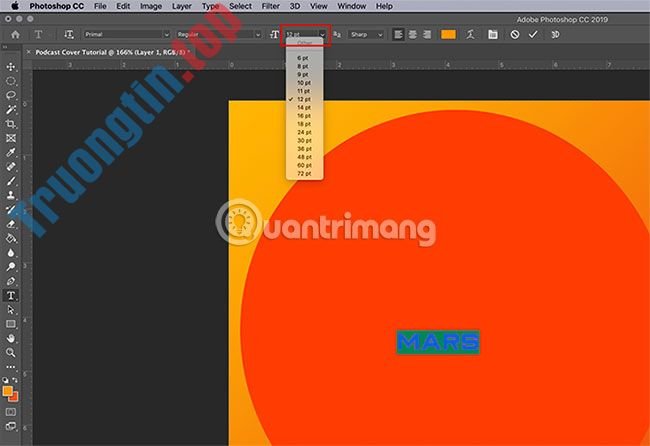
Task: Open the font family Primal dropdown
Action: click(127, 34)
